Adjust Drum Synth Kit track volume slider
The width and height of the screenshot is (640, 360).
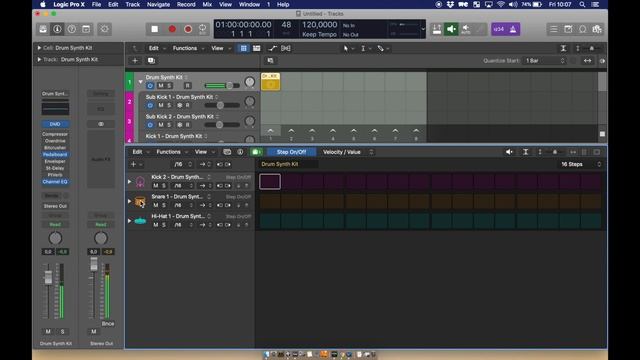222,85
